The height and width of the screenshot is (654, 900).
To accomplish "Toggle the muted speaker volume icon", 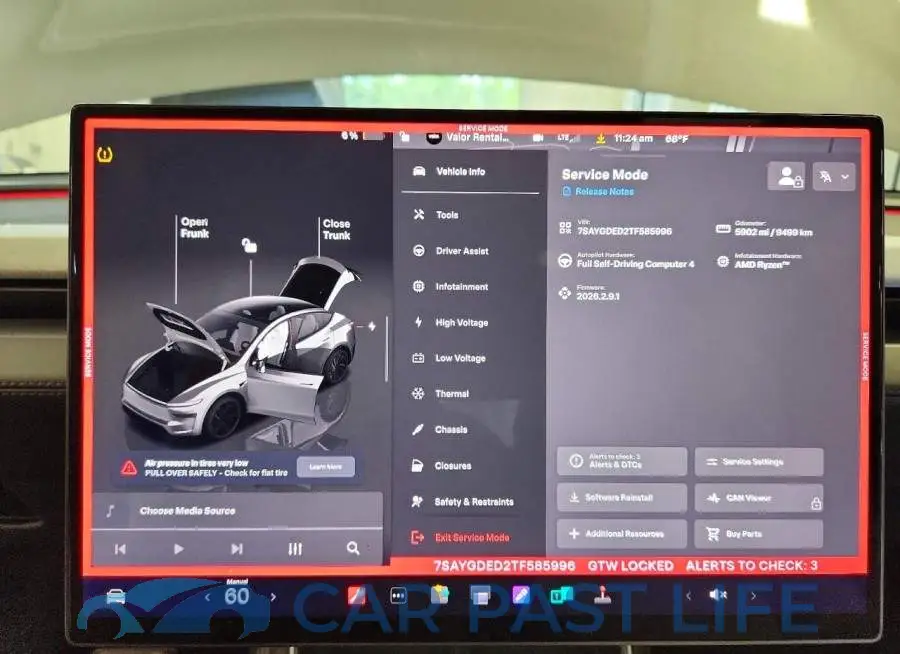I will [717, 595].
